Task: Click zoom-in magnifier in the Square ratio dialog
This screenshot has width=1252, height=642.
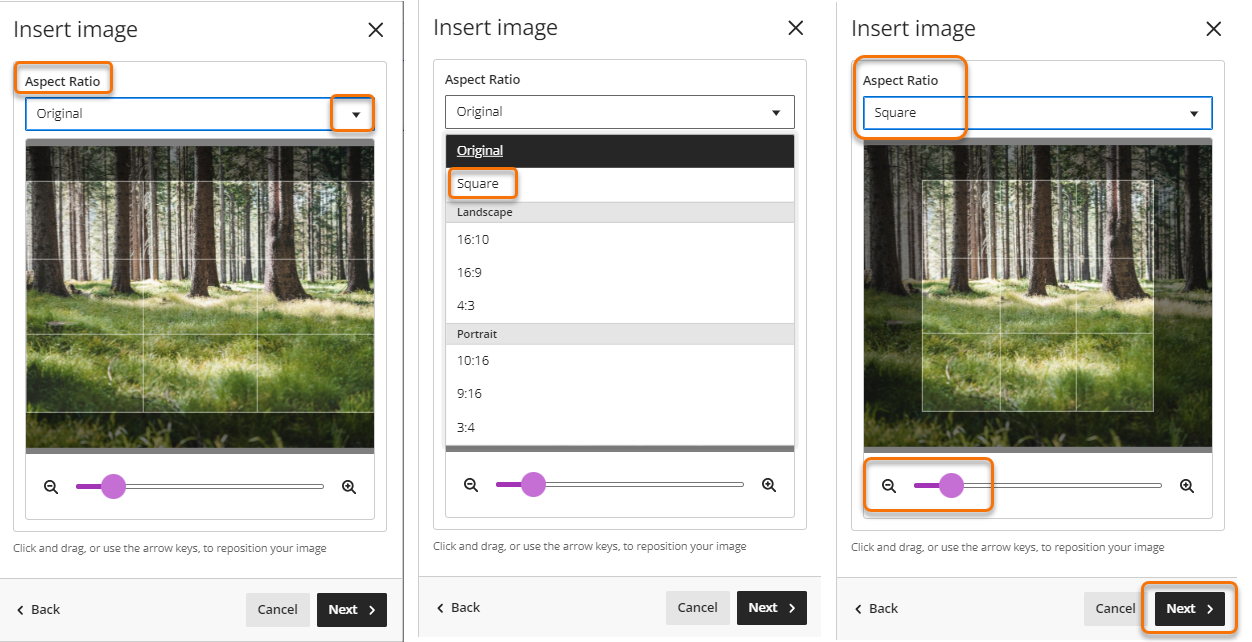Action: 1187,486
